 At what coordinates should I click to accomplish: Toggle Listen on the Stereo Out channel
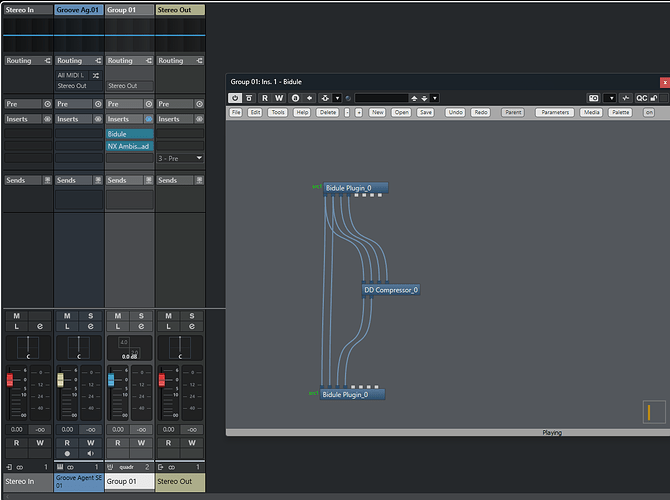click(168, 326)
